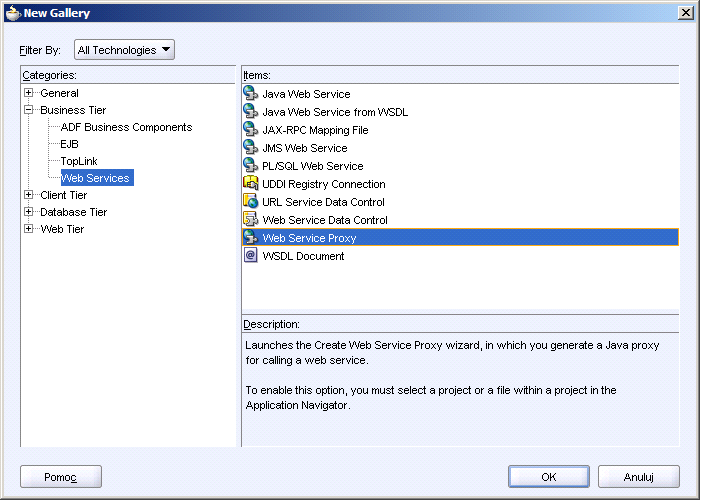Expand the Client Tier node
The image size is (701, 501).
pos(29,195)
